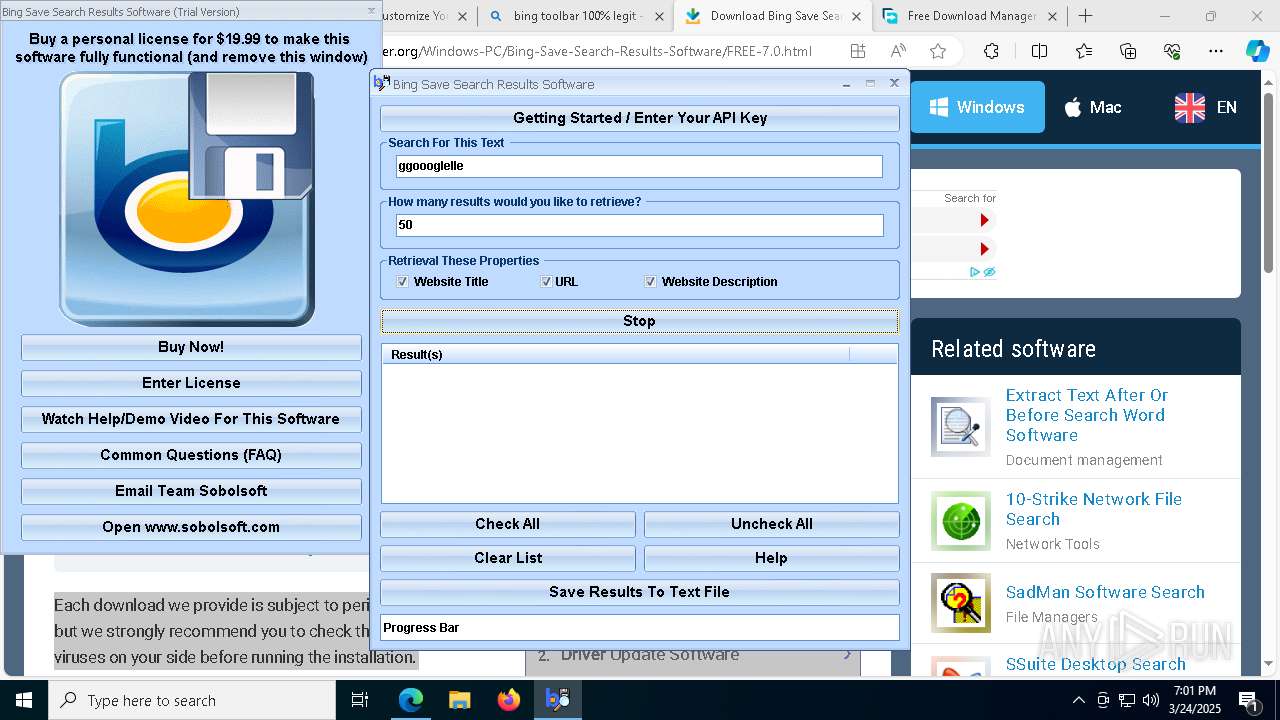The height and width of the screenshot is (720, 1280).
Task: Click the Bing Save floppy disk logo image
Action: tap(187, 199)
